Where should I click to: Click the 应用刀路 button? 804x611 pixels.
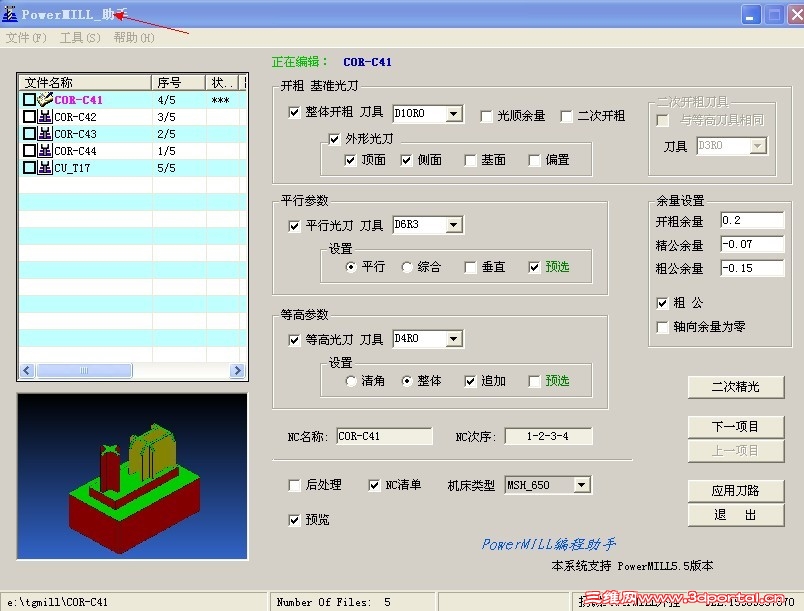(736, 491)
